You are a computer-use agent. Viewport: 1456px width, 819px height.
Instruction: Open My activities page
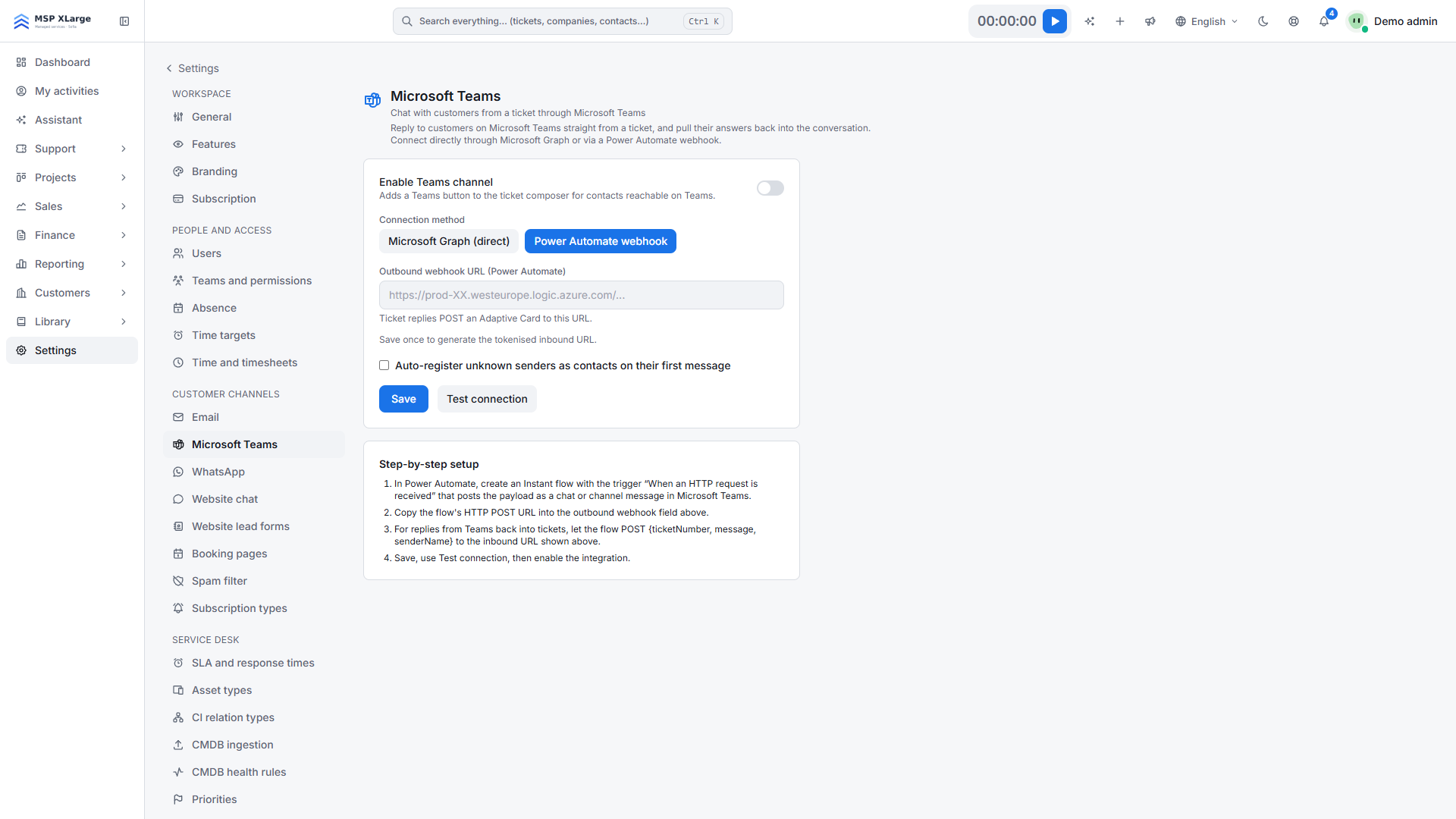tap(72, 91)
